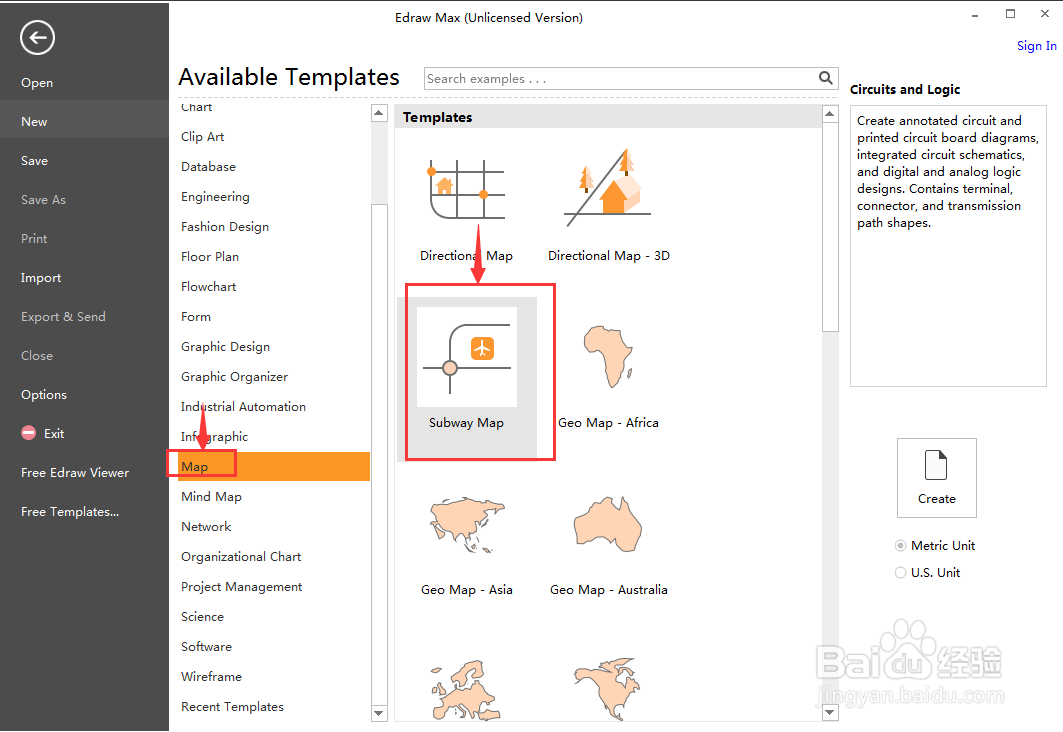Viewport: 1063px width, 732px height.
Task: Select the Flowchart category
Action: pyautogui.click(x=208, y=287)
